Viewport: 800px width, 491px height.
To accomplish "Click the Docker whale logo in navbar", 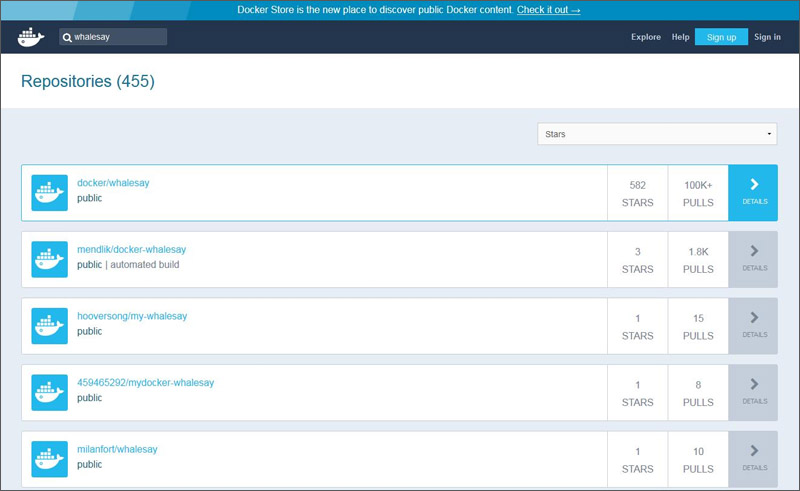I will tap(31, 37).
